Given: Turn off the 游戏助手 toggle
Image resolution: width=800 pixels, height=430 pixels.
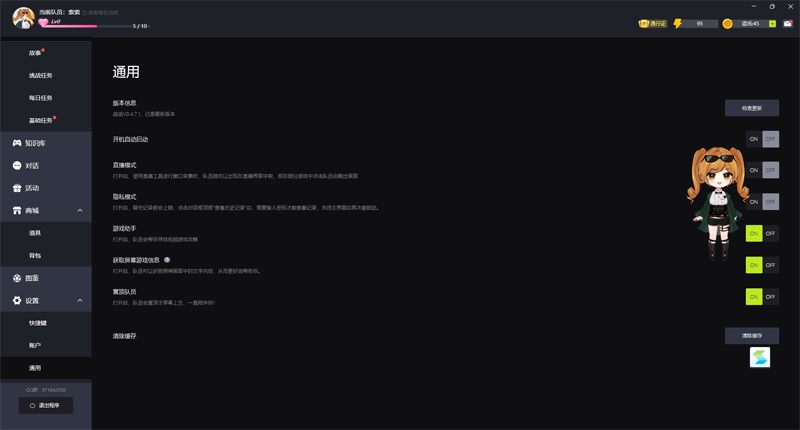Looking at the screenshot, I should pos(770,233).
